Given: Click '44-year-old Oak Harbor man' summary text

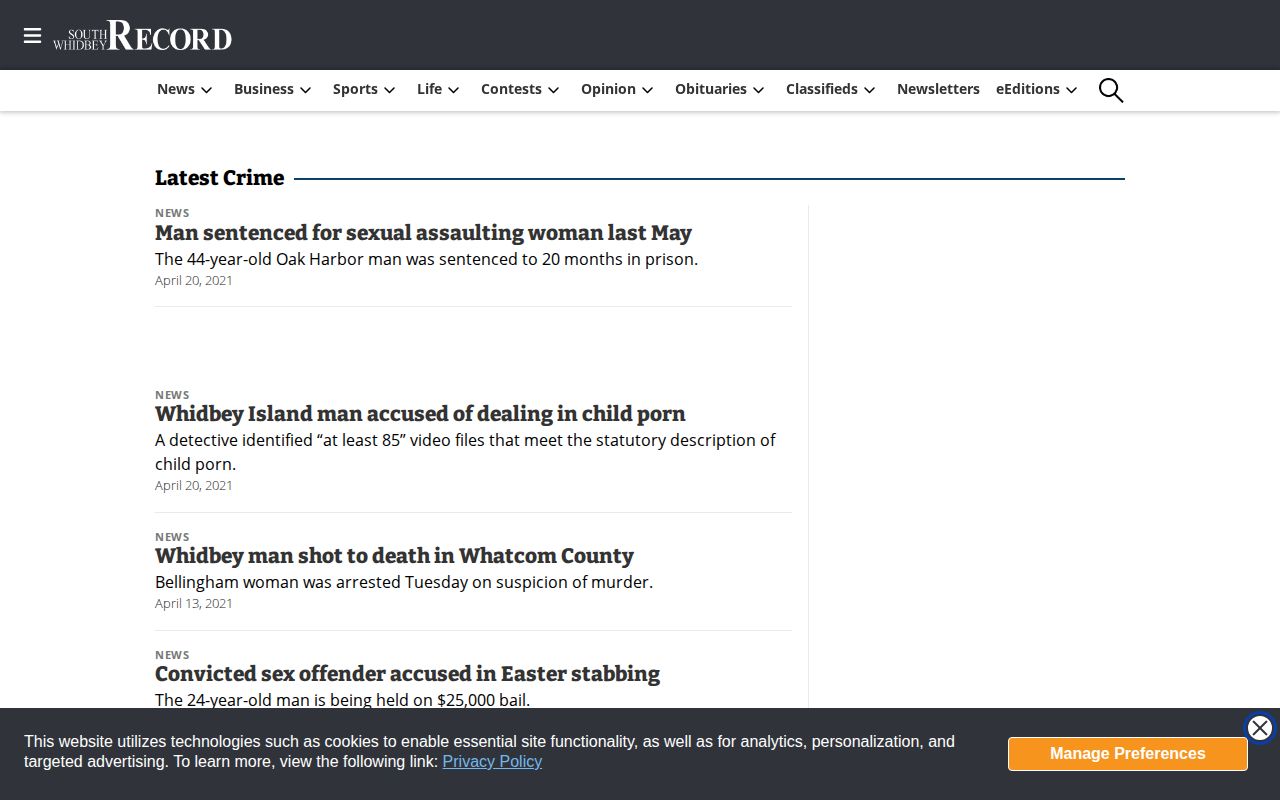Looking at the screenshot, I should (426, 259).
